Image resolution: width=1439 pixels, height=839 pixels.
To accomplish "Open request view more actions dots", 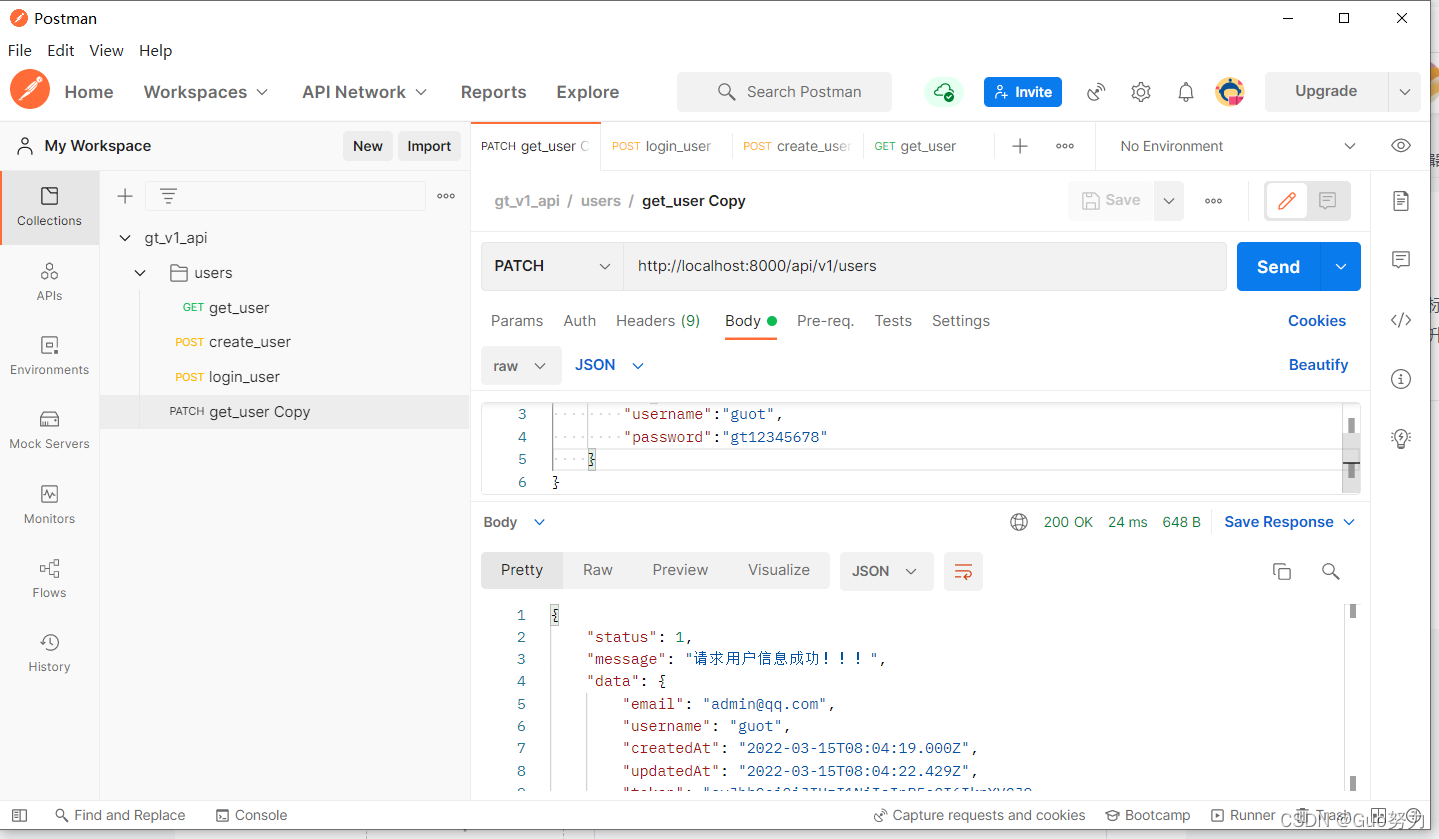I will click(1213, 201).
